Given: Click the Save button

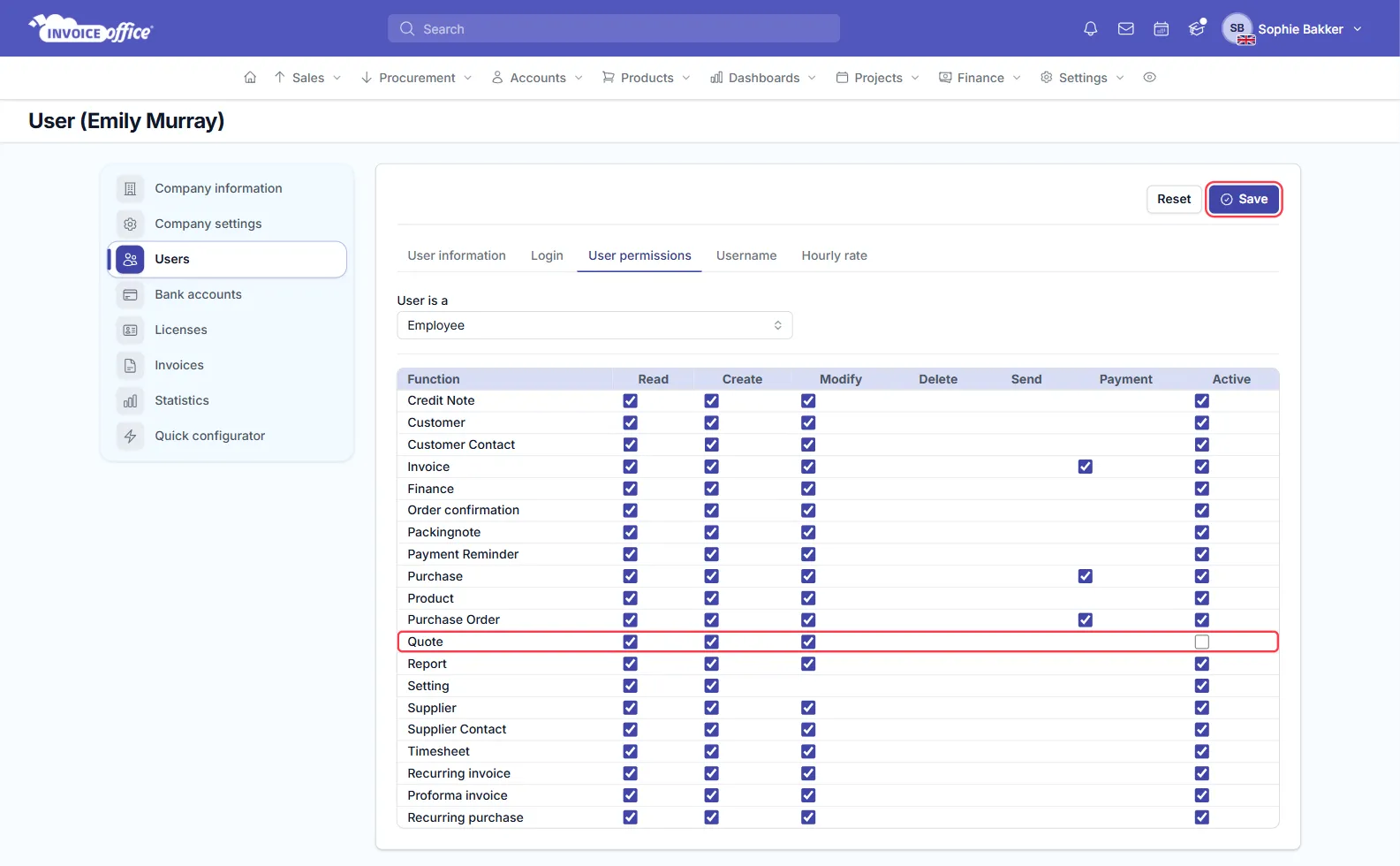Looking at the screenshot, I should [x=1244, y=200].
